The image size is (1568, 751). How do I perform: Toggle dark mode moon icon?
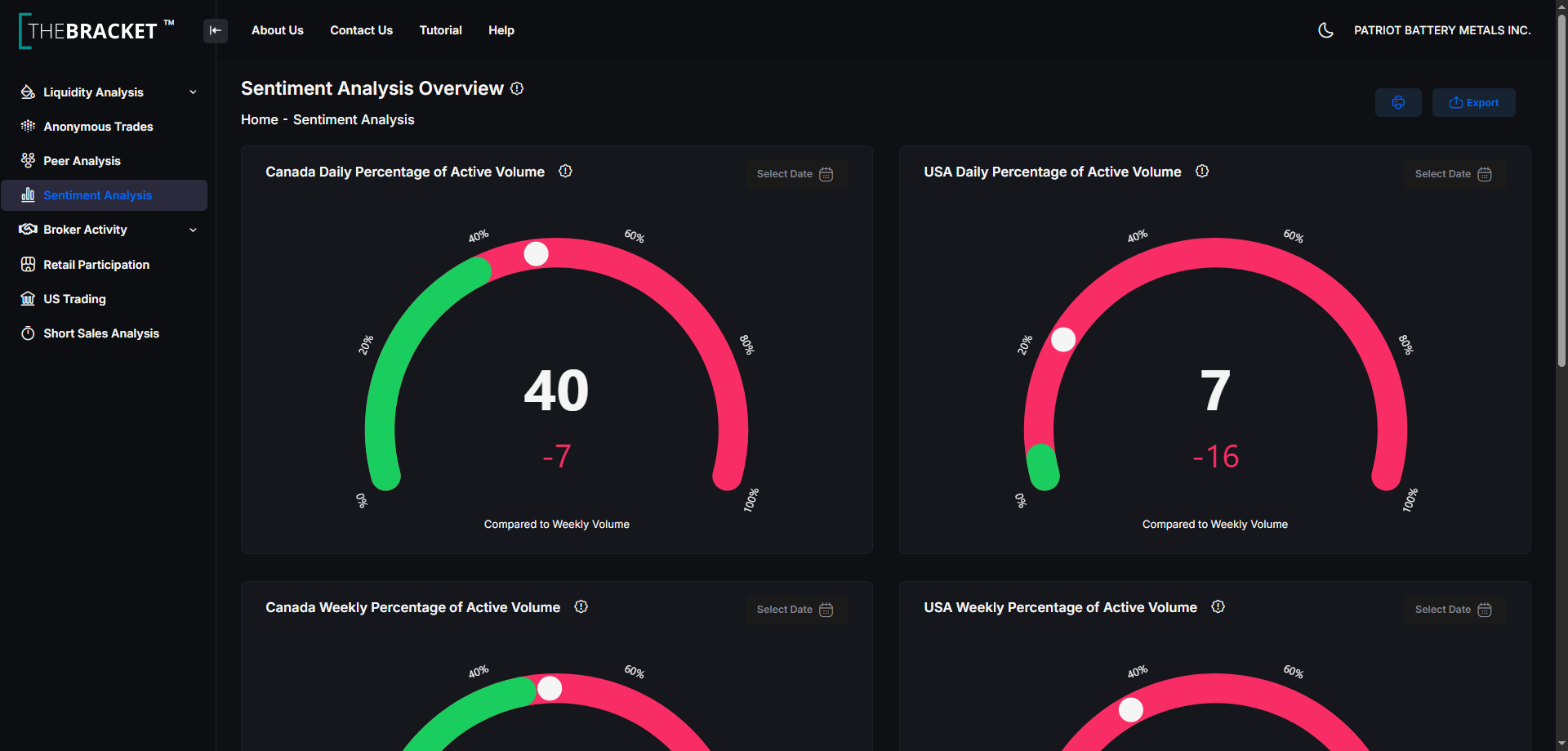[x=1325, y=30]
